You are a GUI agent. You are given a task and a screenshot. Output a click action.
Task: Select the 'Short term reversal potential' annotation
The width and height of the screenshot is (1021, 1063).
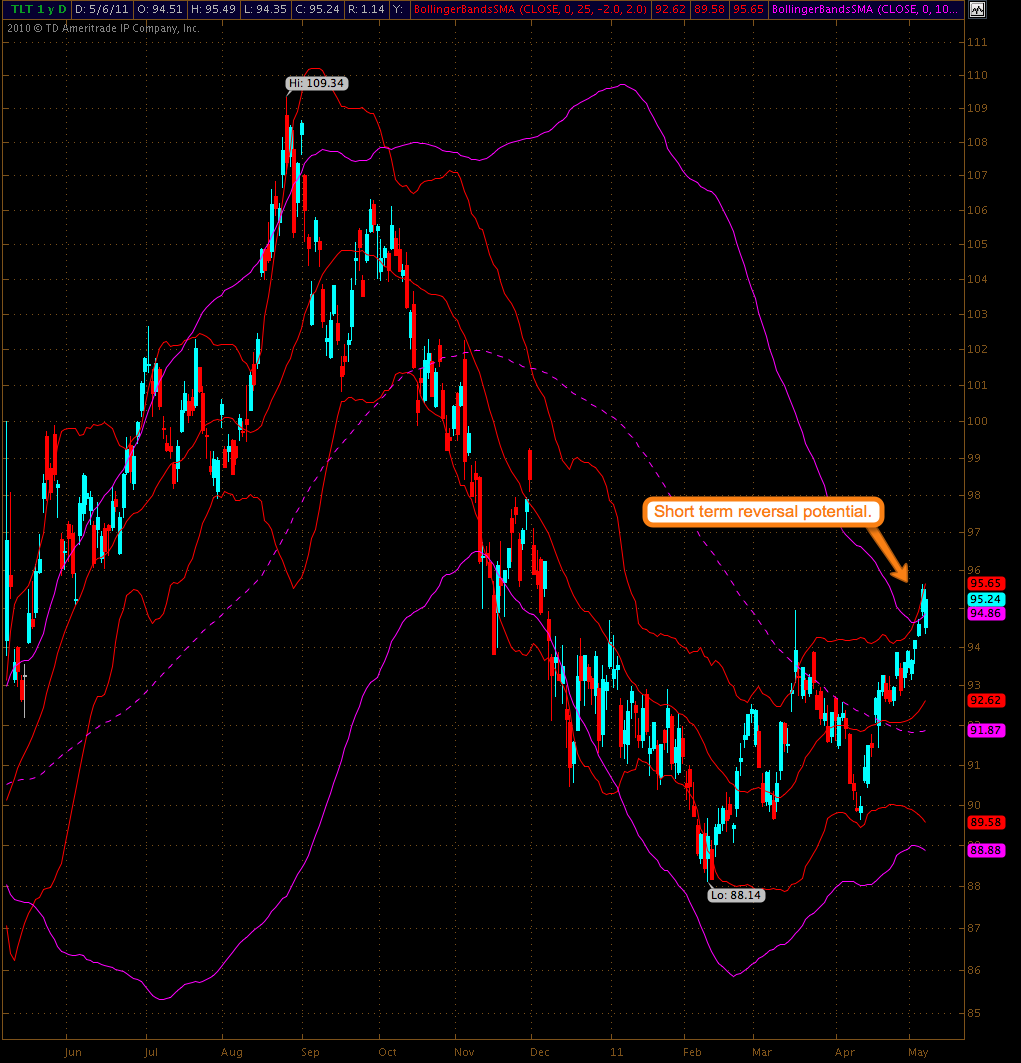coord(764,512)
